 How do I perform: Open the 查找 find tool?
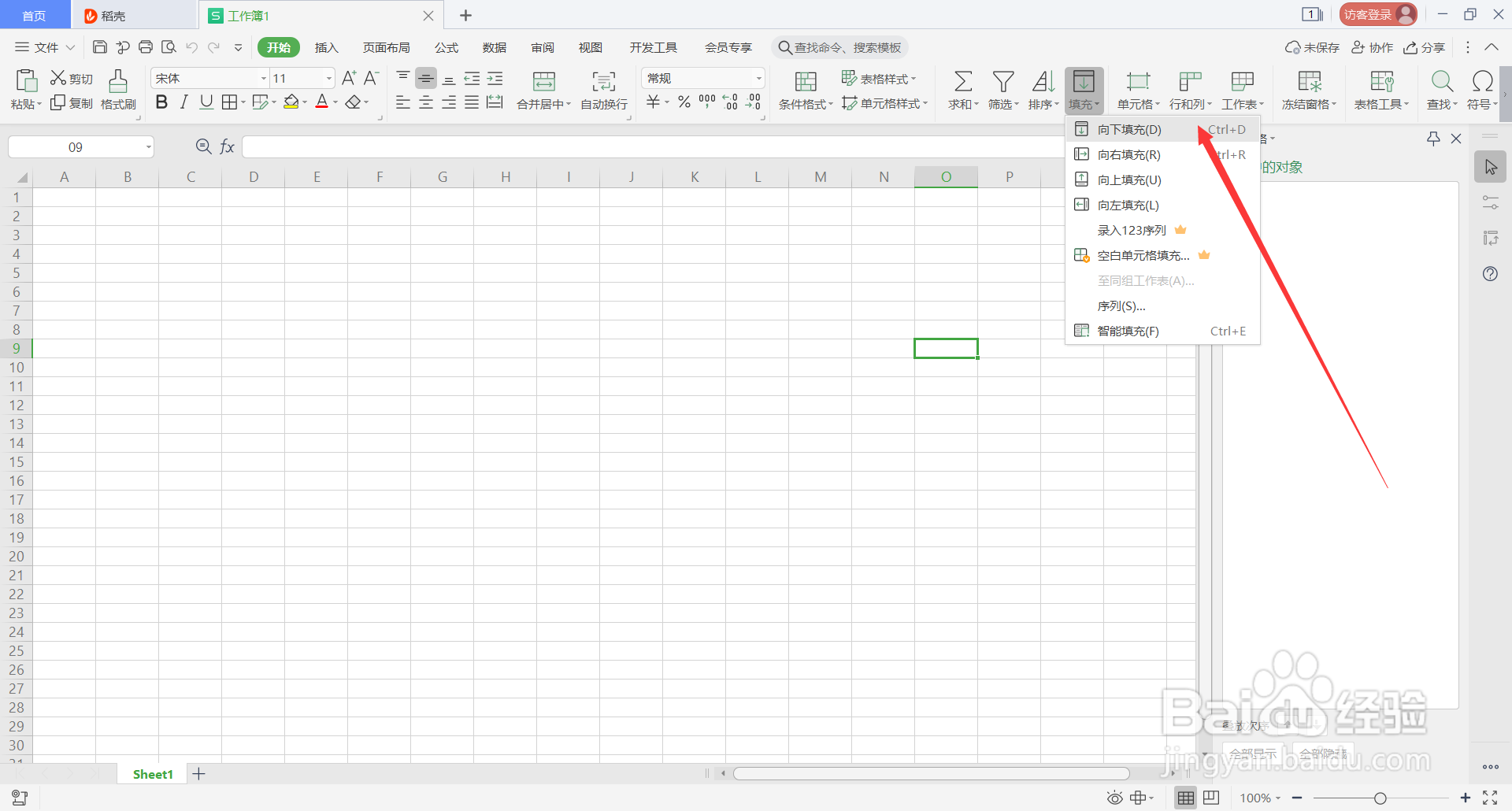1441,89
